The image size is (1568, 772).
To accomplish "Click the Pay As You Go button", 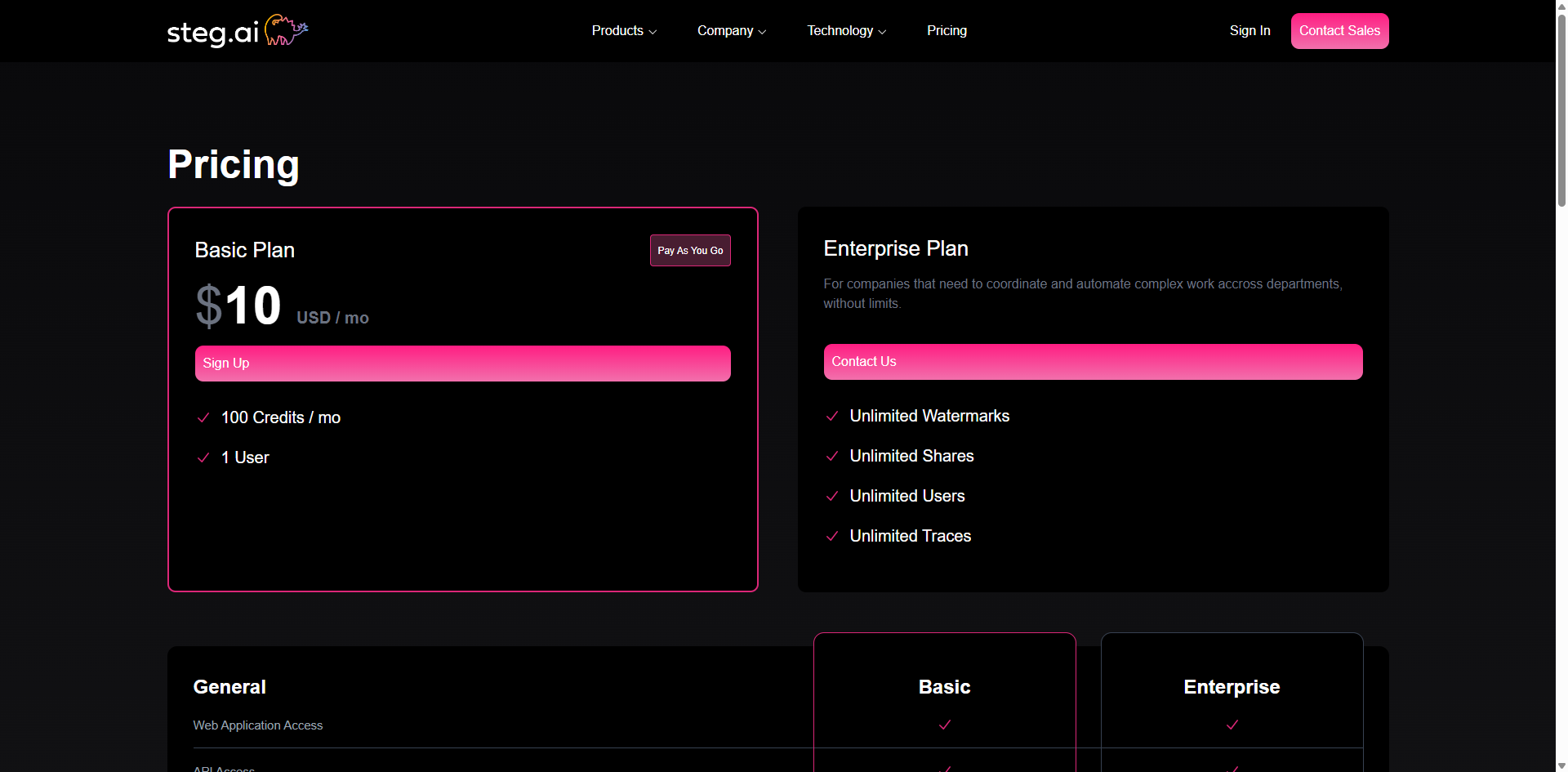I will 690,250.
